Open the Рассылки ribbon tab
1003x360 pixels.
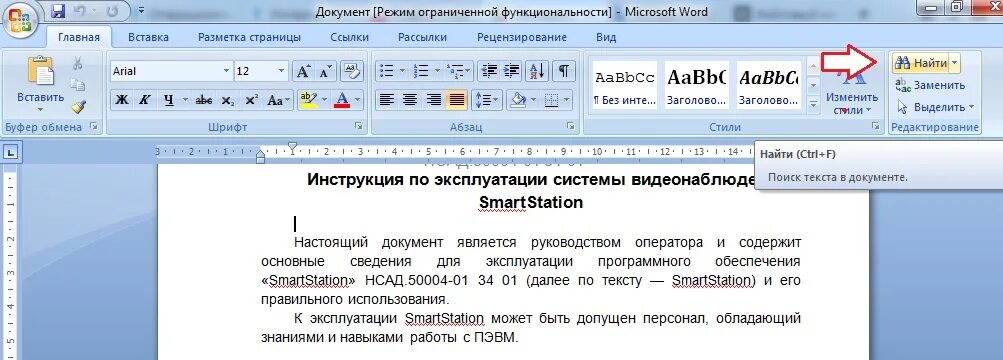pos(422,37)
